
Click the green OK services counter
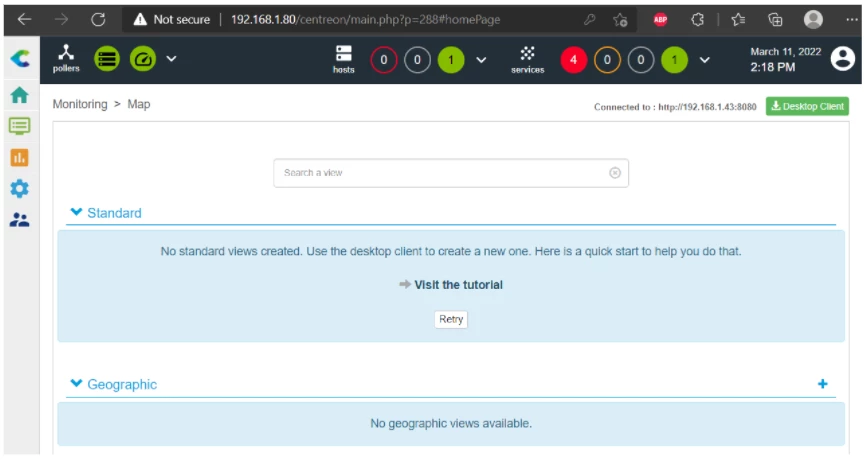(674, 60)
